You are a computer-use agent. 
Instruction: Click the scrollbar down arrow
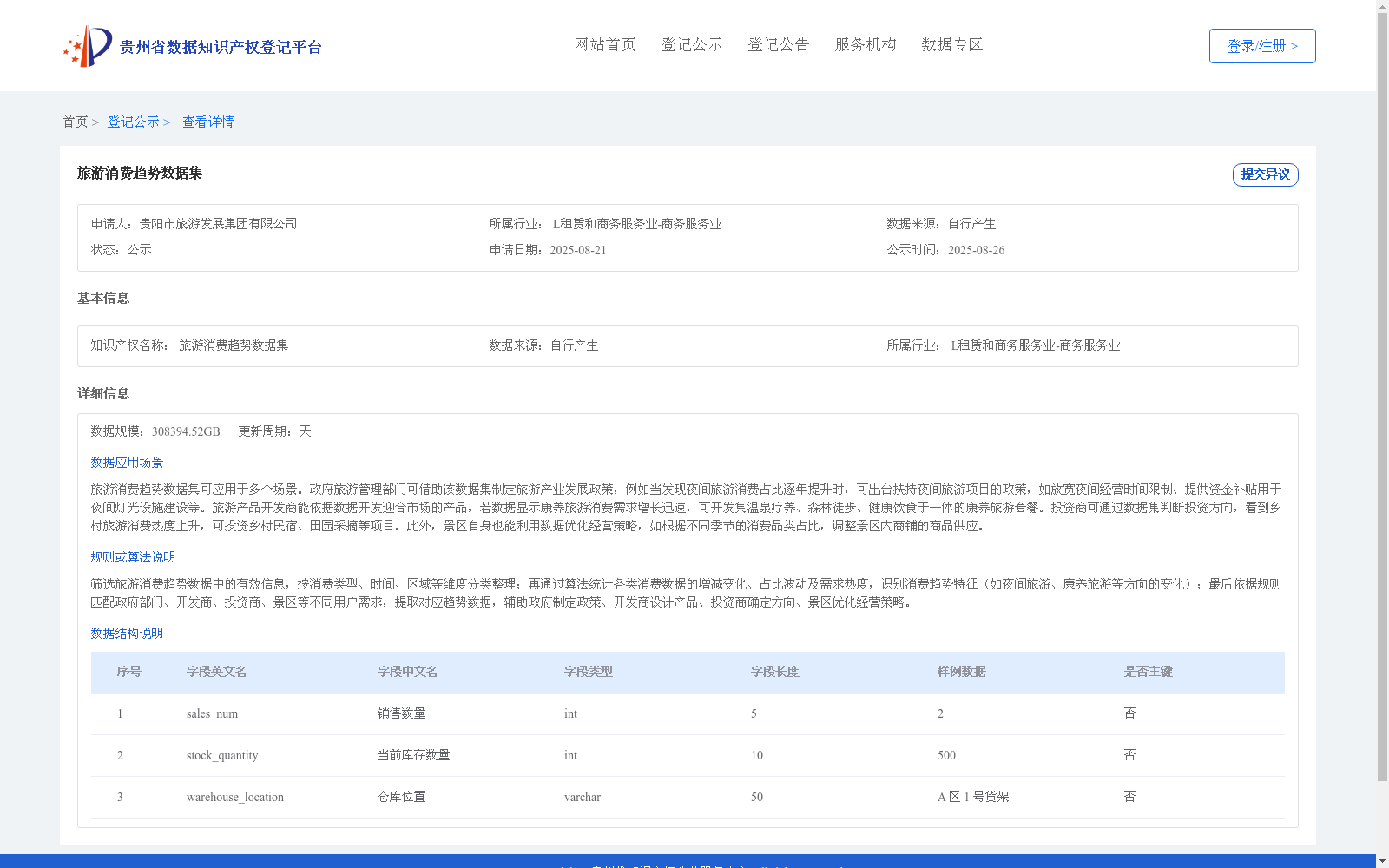pos(1382,861)
